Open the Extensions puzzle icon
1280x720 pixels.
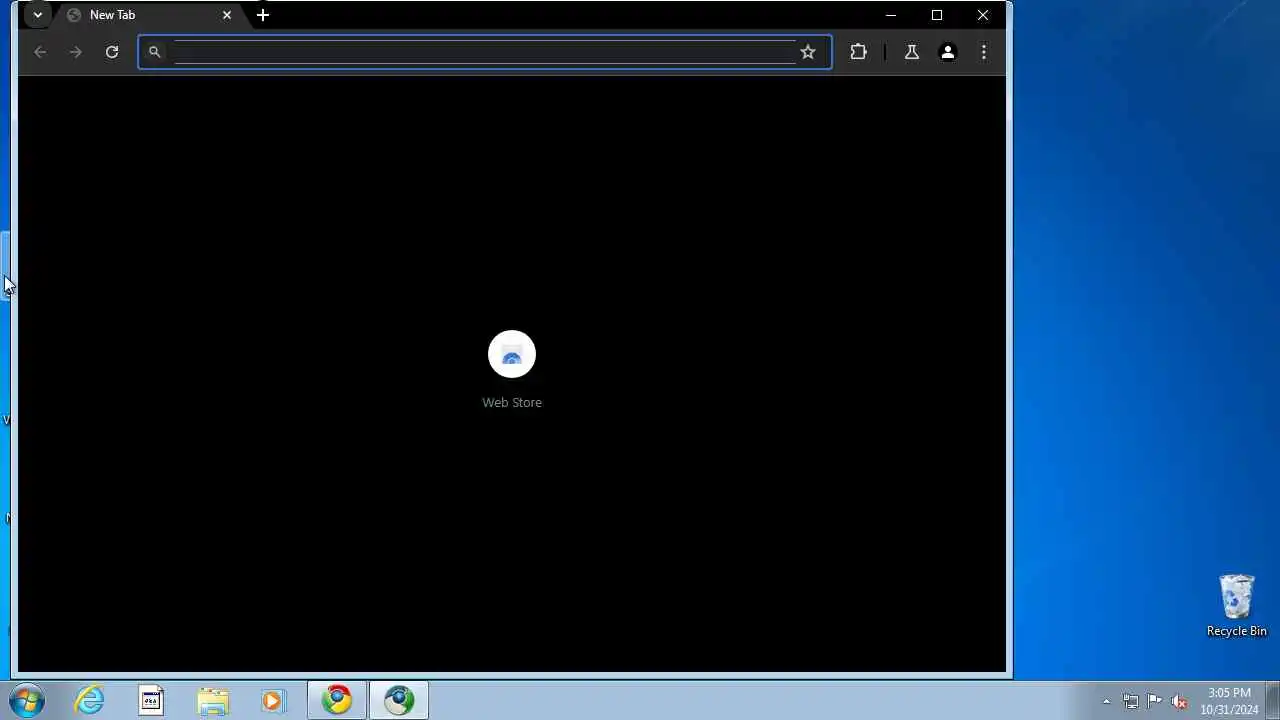tap(858, 52)
